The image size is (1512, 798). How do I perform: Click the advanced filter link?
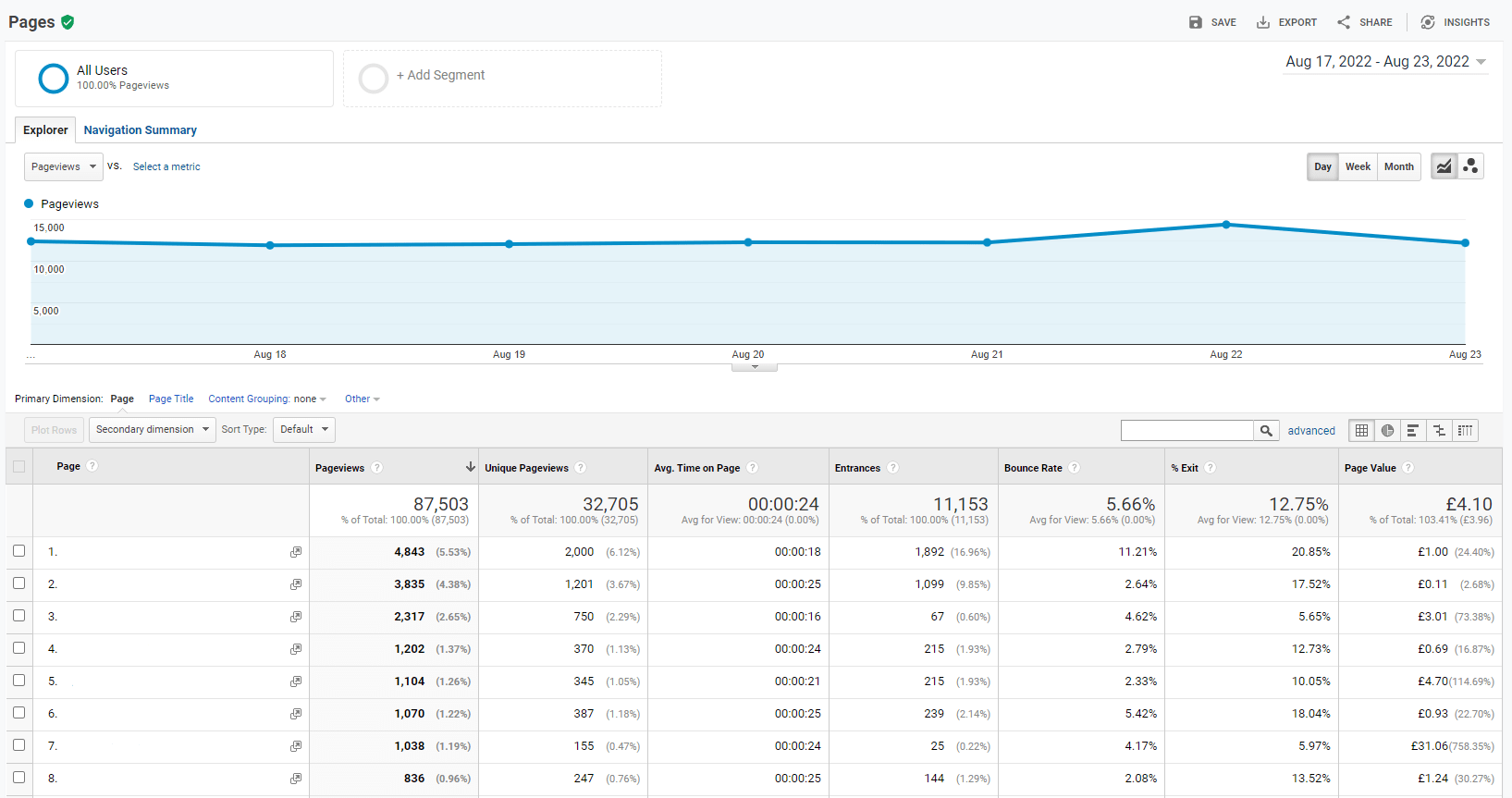1311,431
